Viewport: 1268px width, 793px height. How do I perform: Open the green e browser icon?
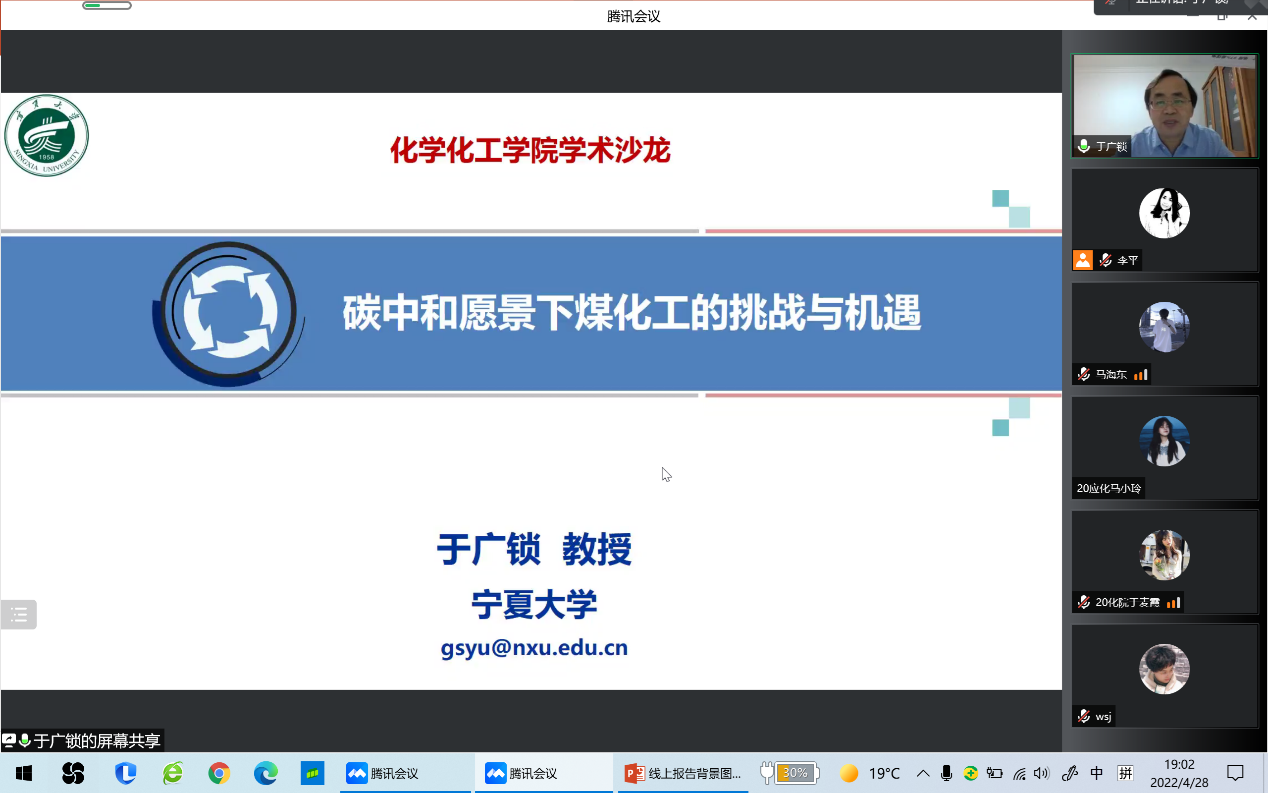point(173,773)
